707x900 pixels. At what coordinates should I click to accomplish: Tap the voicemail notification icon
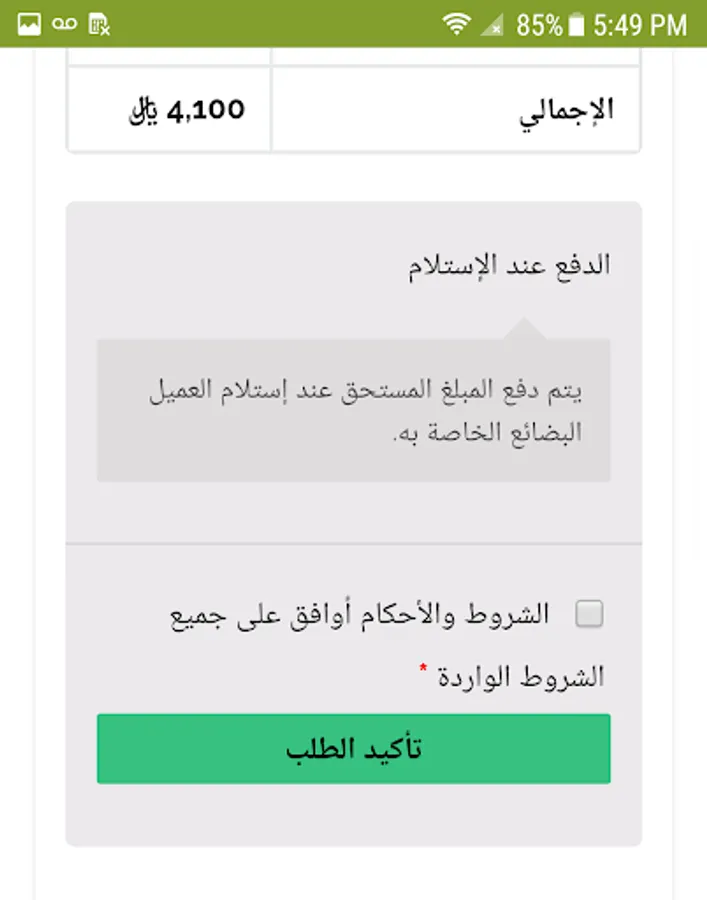point(64,24)
